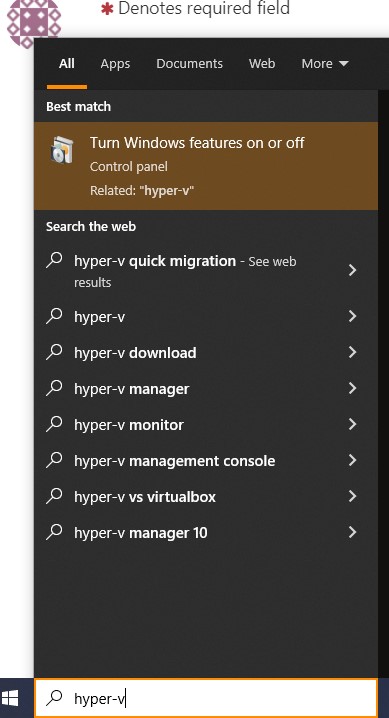The height and width of the screenshot is (718, 389).
Task: Click search icon beside hyper-v vs virtualbox
Action: click(x=54, y=495)
